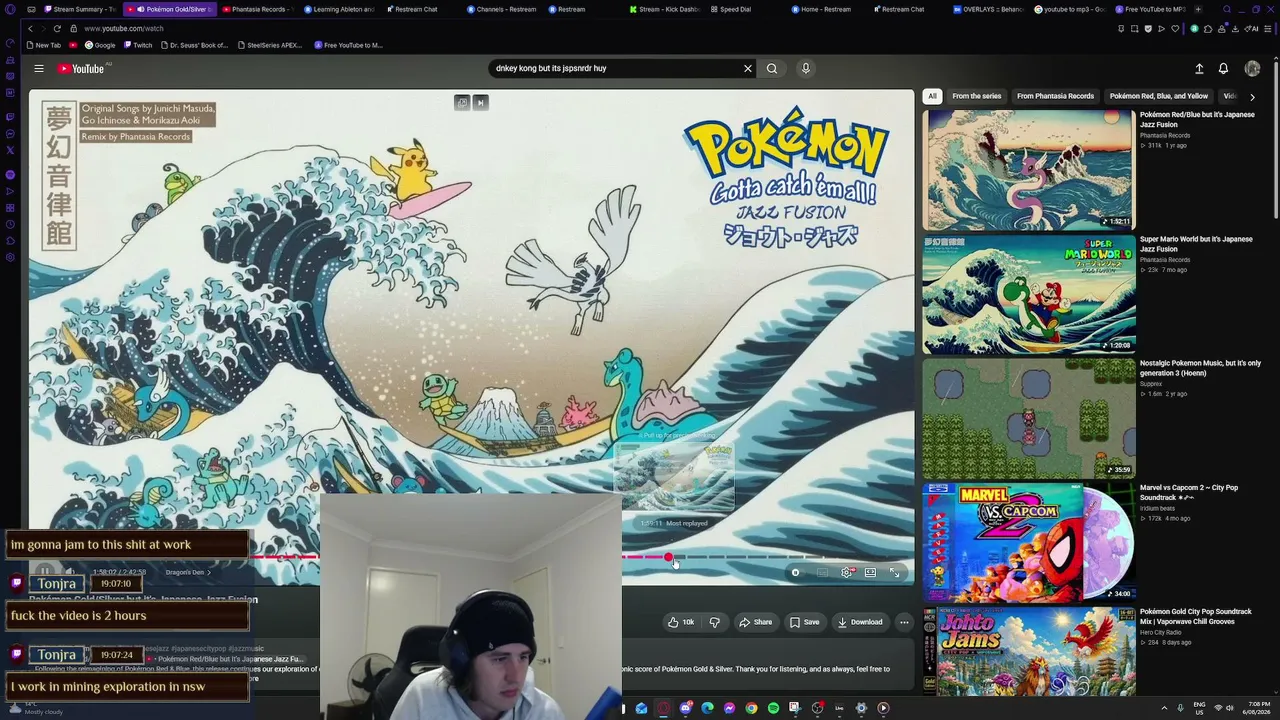Show more filter chips with right arrow

point(1252,97)
